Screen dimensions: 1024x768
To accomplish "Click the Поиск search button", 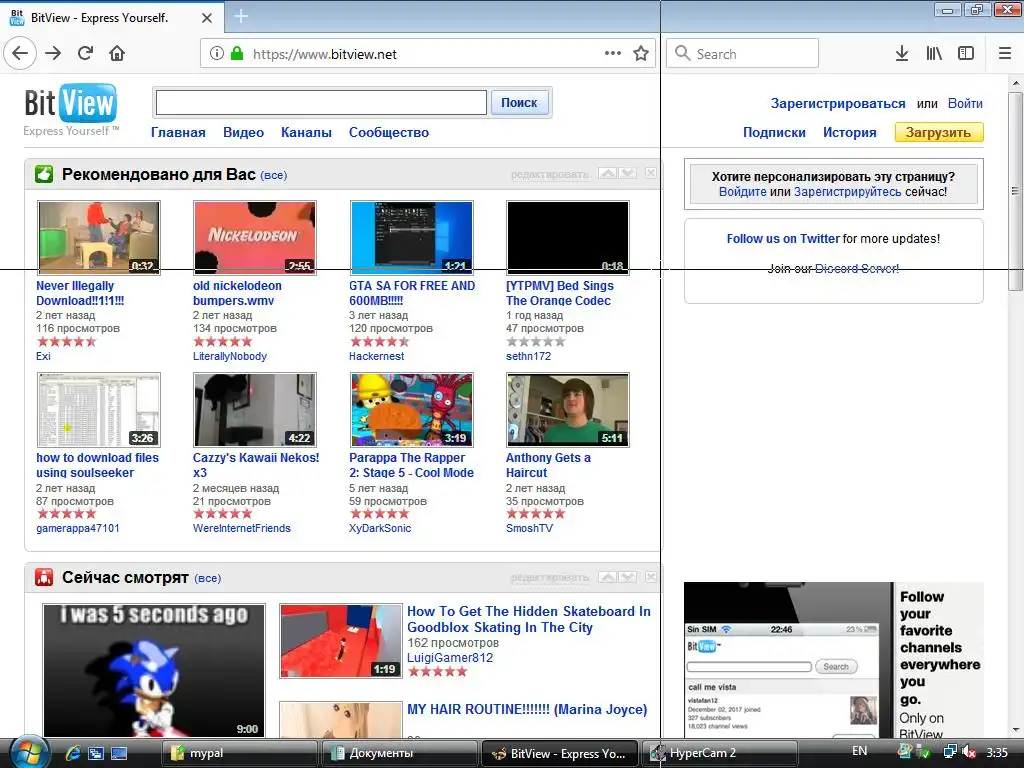I will [519, 103].
